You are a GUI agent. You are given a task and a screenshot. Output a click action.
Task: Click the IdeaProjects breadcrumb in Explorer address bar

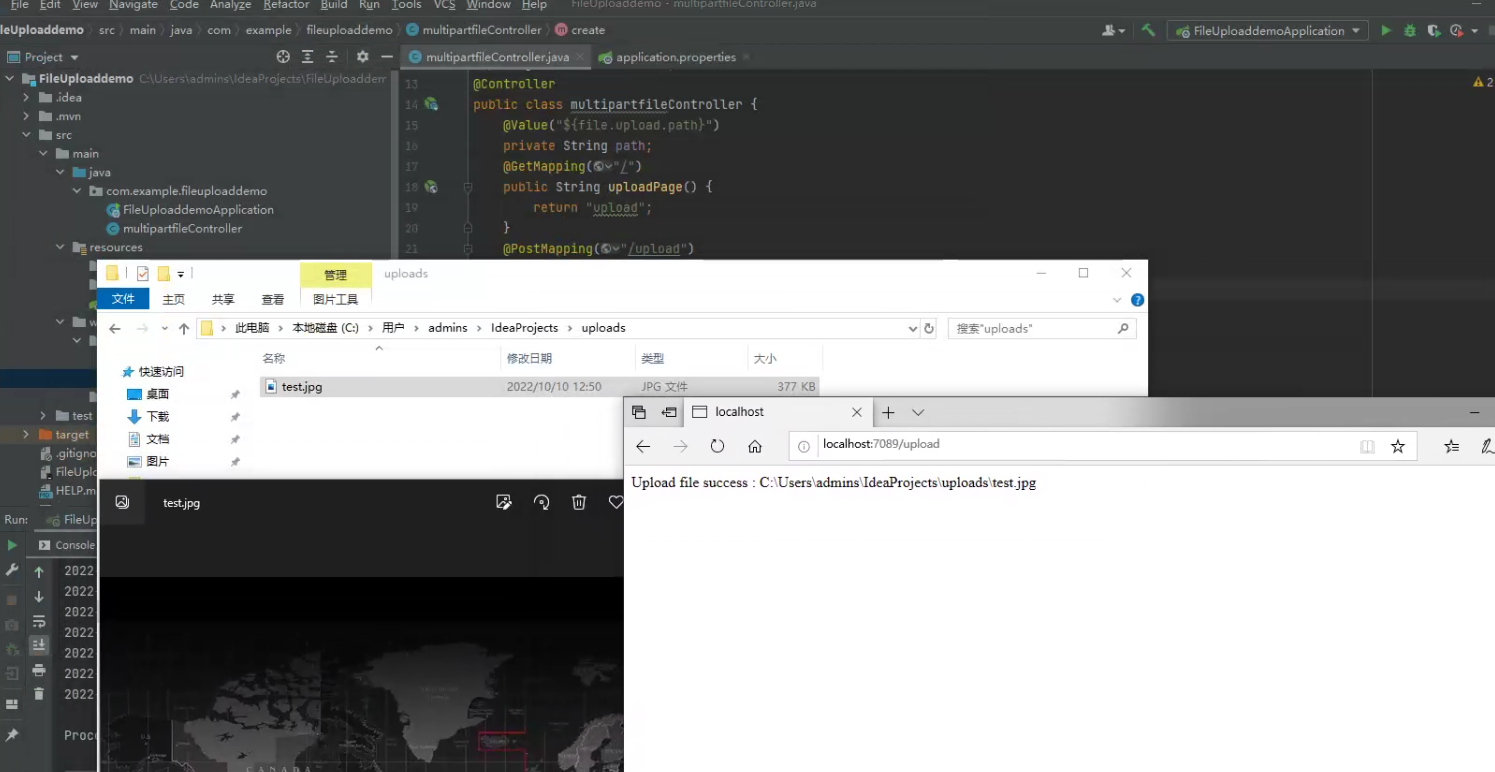[524, 328]
